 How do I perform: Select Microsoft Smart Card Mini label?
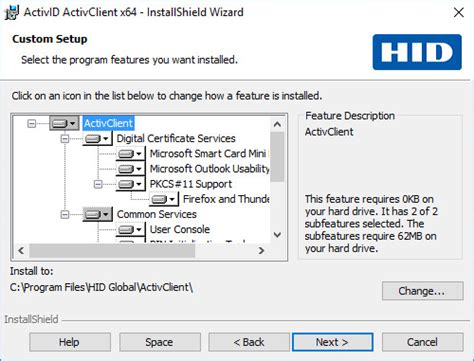208,154
